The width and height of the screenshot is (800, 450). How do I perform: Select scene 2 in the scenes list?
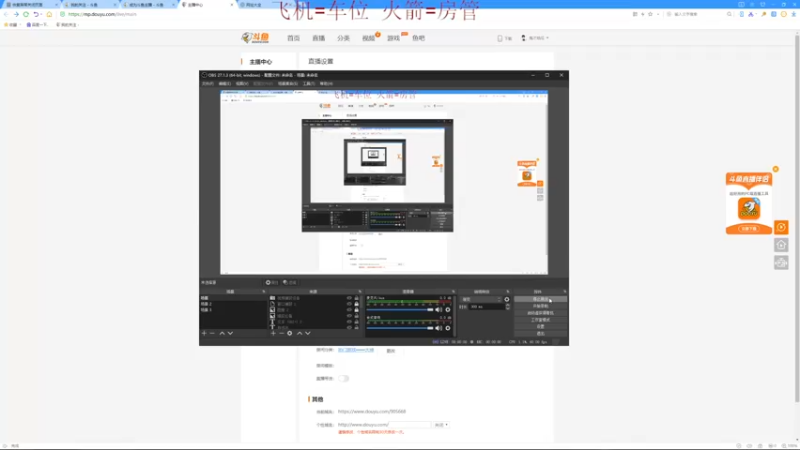tap(206, 304)
